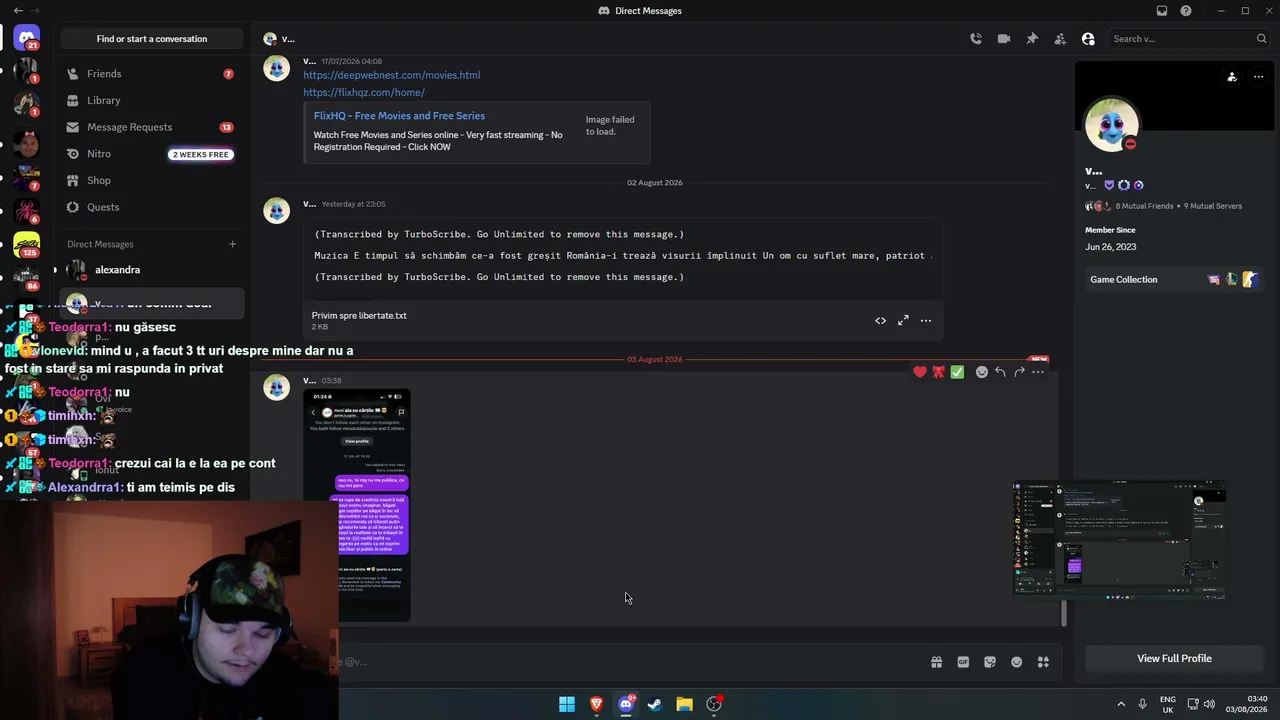The height and width of the screenshot is (720, 1280).
Task: Open Discord help
Action: 1186,11
